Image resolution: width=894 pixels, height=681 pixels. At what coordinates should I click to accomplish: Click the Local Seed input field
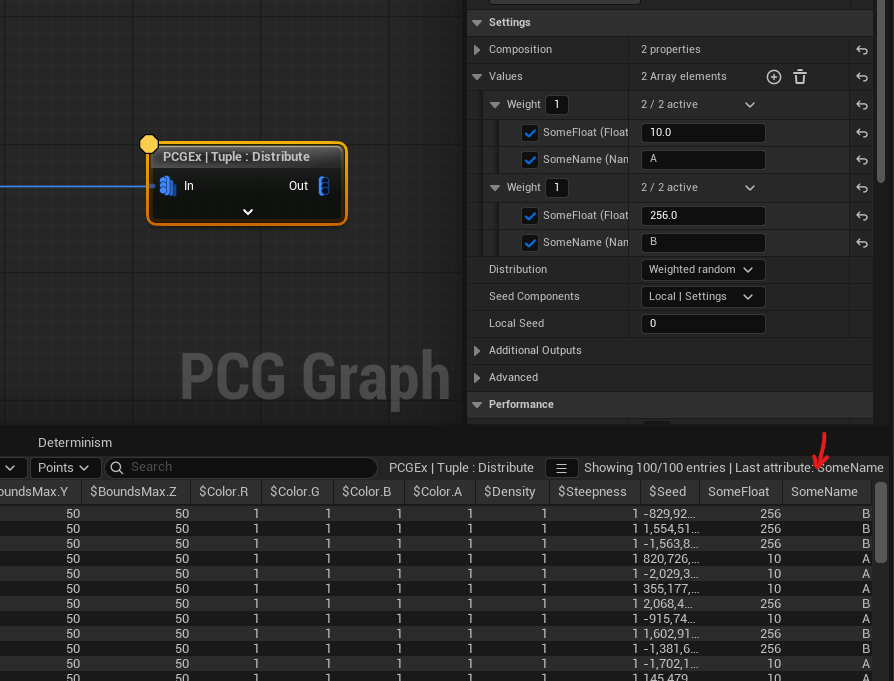point(702,324)
